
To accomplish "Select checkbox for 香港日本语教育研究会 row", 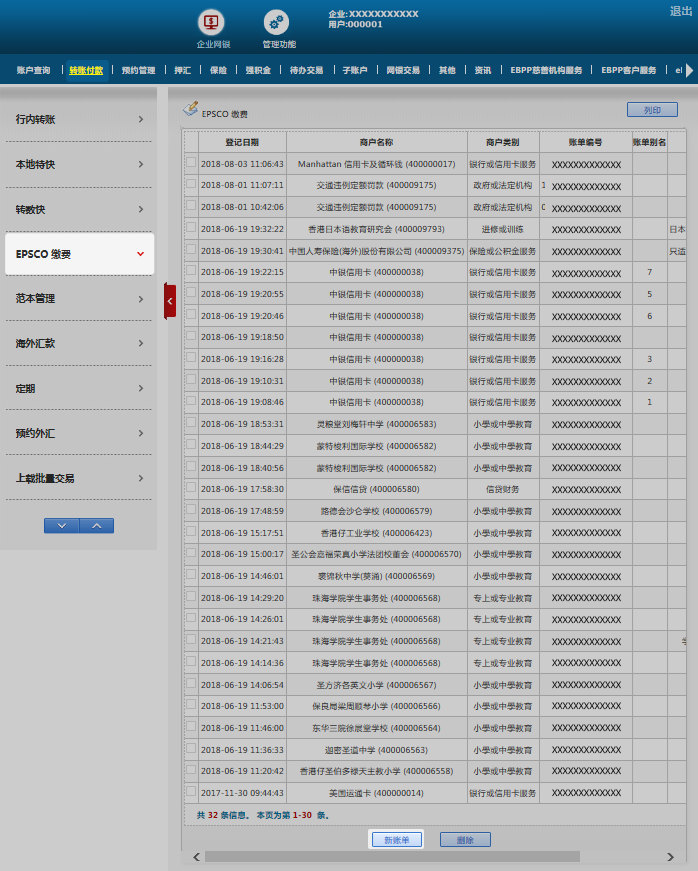I will (x=191, y=228).
